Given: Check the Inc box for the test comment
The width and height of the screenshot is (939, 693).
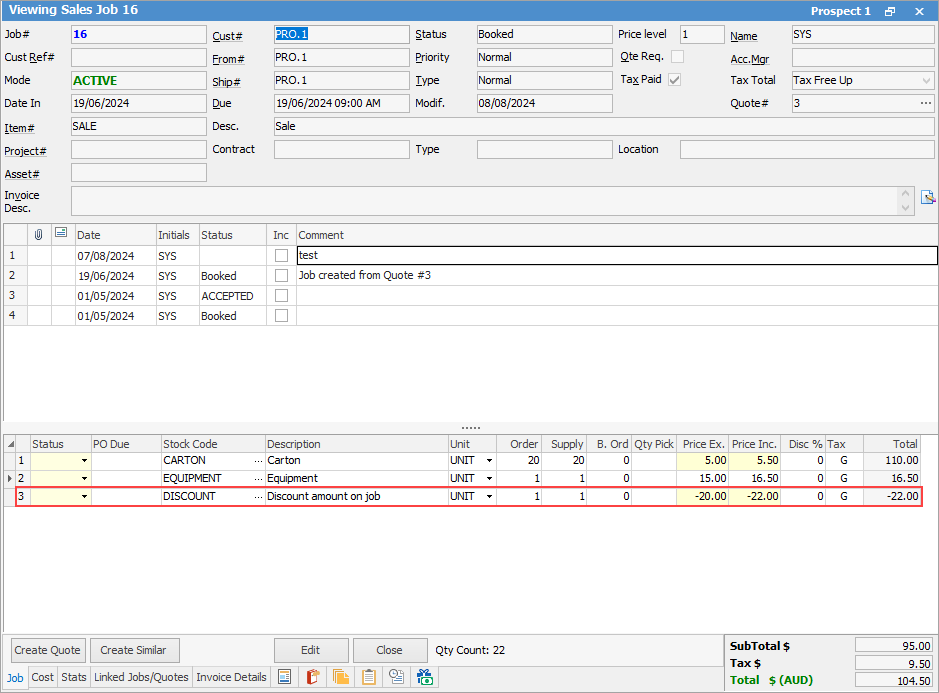Looking at the screenshot, I should tap(282, 255).
